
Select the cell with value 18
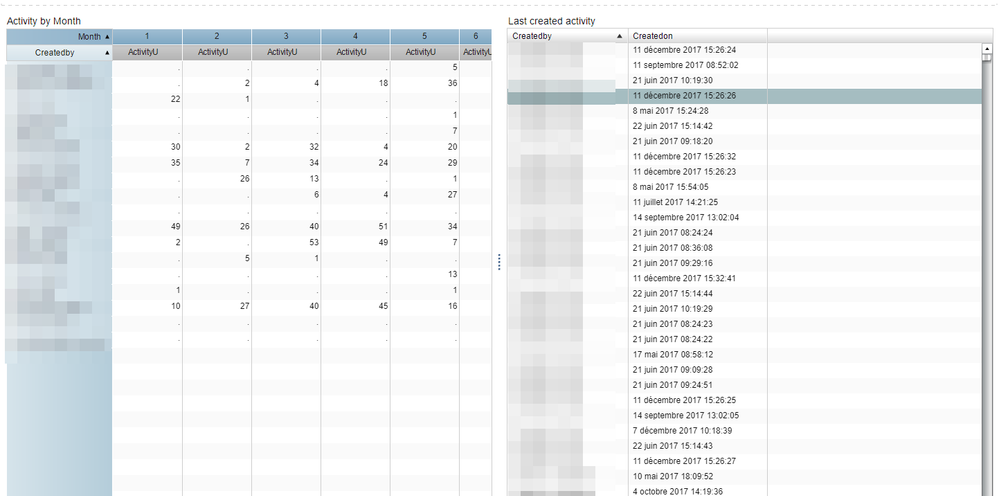(x=356, y=83)
